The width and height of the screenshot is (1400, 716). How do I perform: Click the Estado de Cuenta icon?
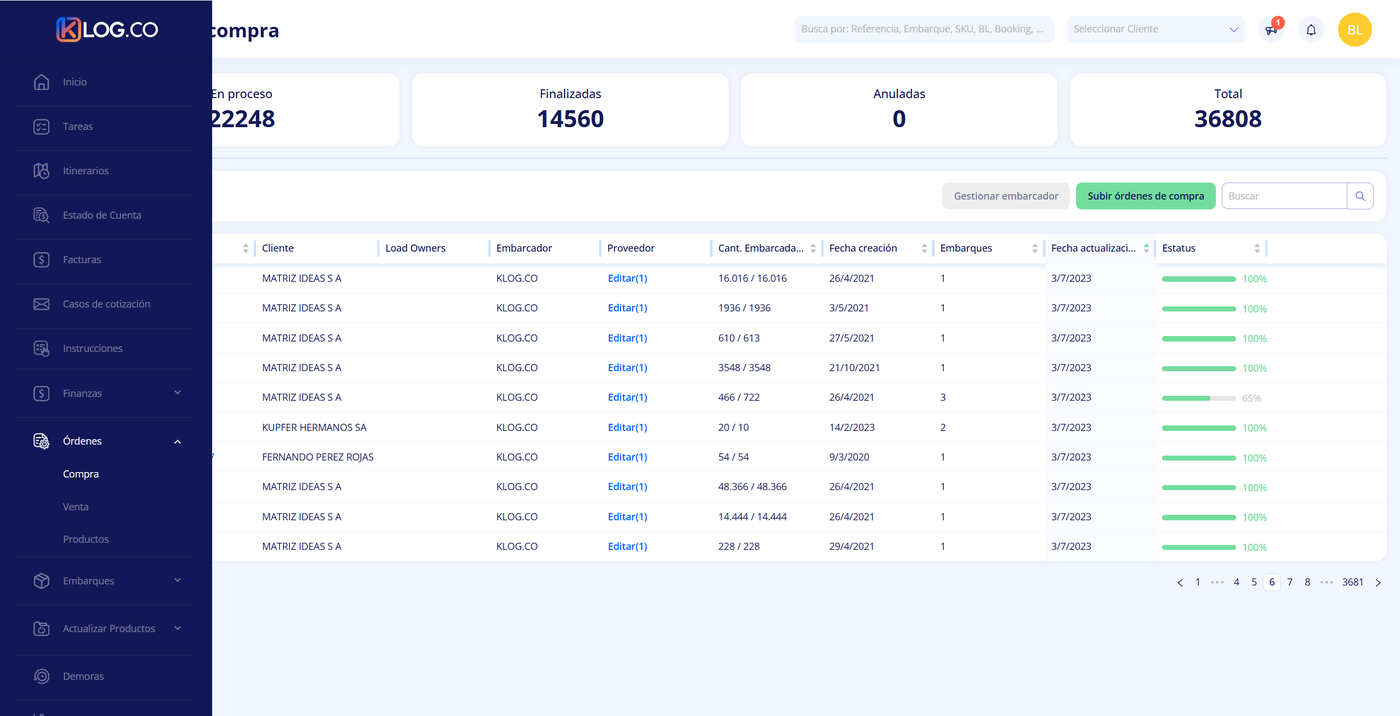tap(41, 215)
